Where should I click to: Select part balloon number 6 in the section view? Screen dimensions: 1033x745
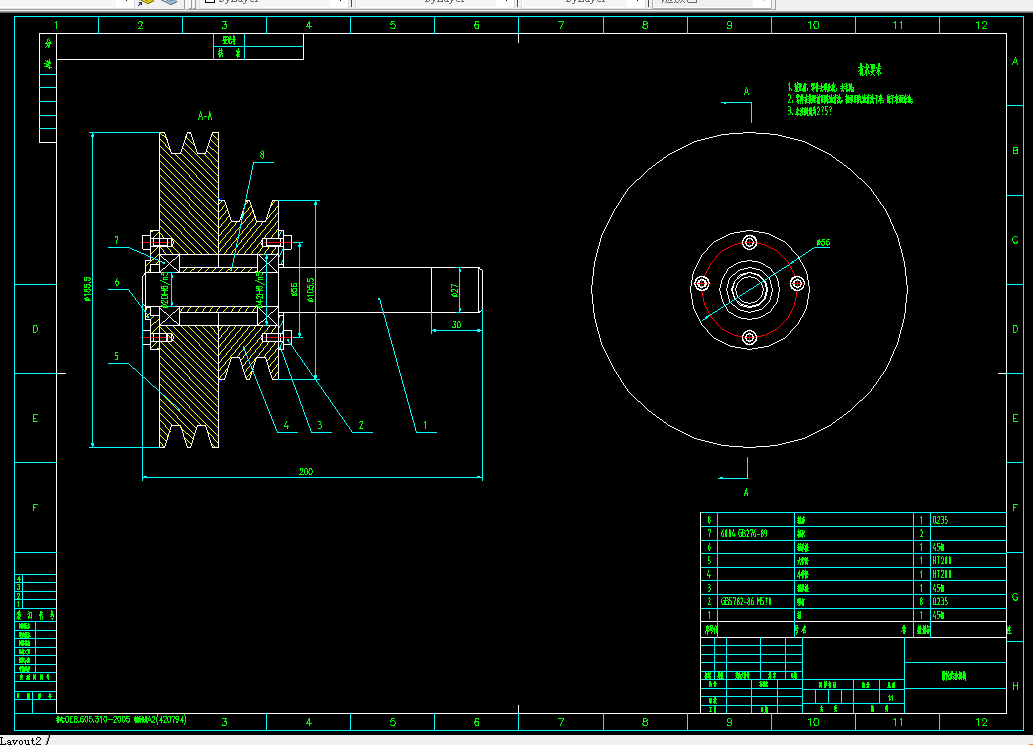pos(117,283)
